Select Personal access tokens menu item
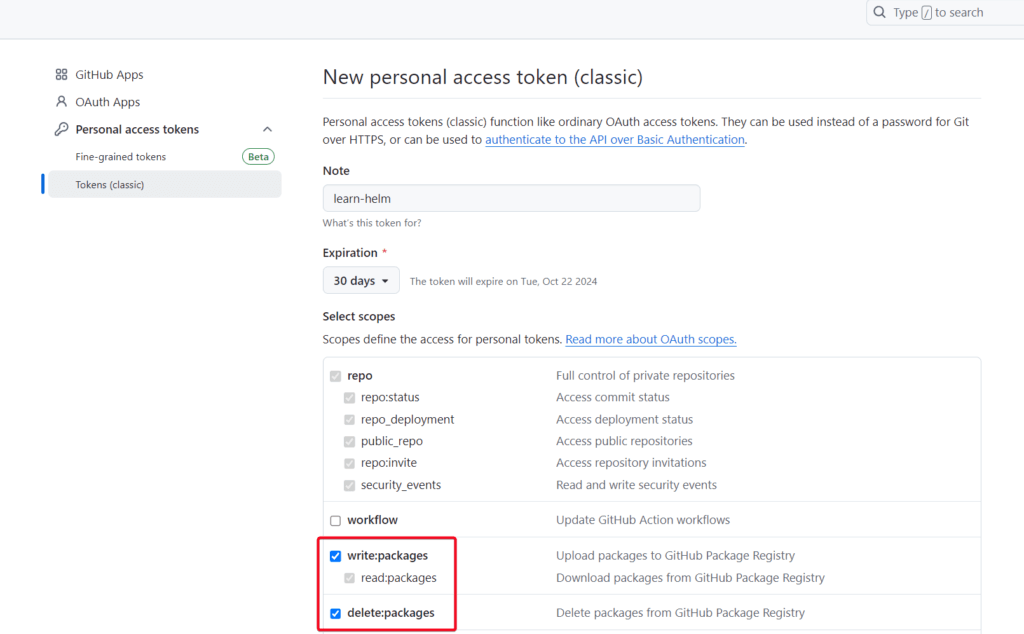This screenshot has height=634, width=1024. click(x=137, y=129)
